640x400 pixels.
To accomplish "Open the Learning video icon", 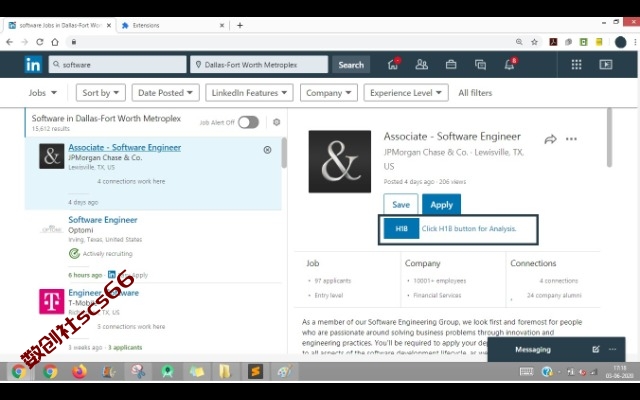I will click(606, 64).
